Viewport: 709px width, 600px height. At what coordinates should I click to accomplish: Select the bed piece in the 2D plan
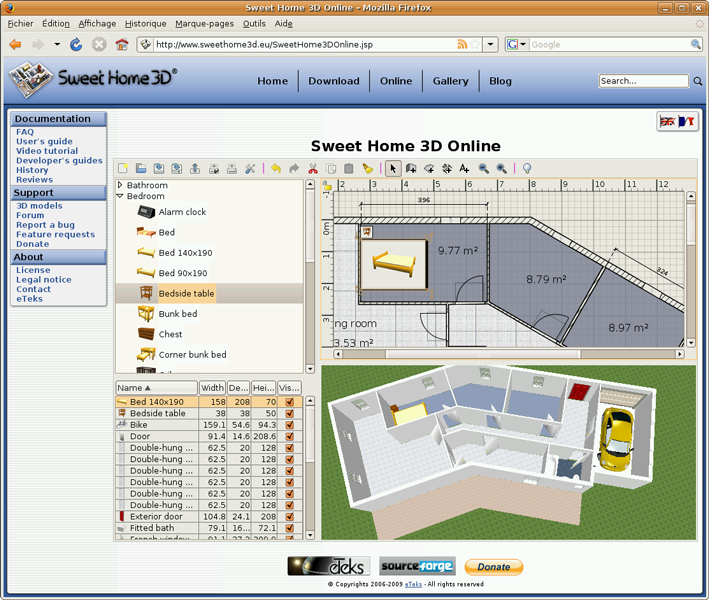coord(393,264)
